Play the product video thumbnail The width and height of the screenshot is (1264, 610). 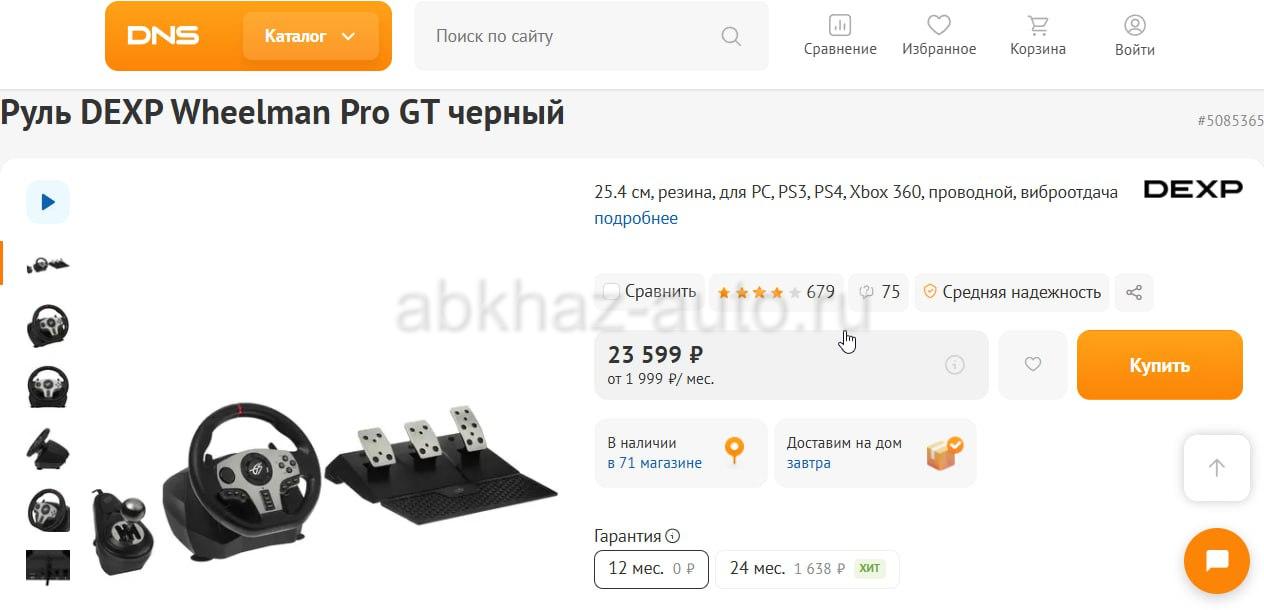[x=48, y=202]
